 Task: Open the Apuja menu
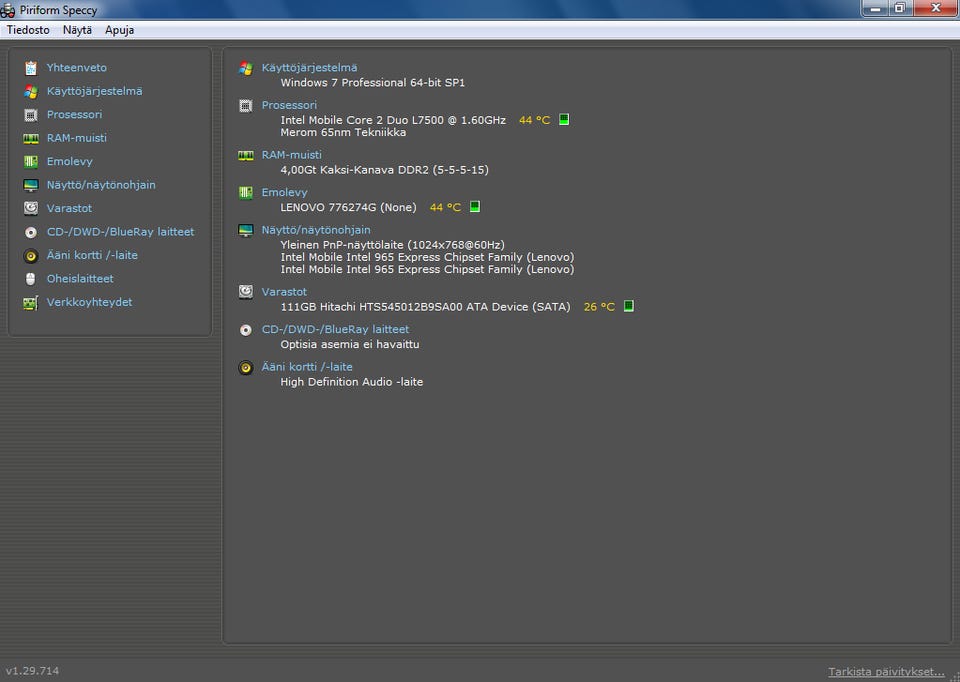(119, 30)
